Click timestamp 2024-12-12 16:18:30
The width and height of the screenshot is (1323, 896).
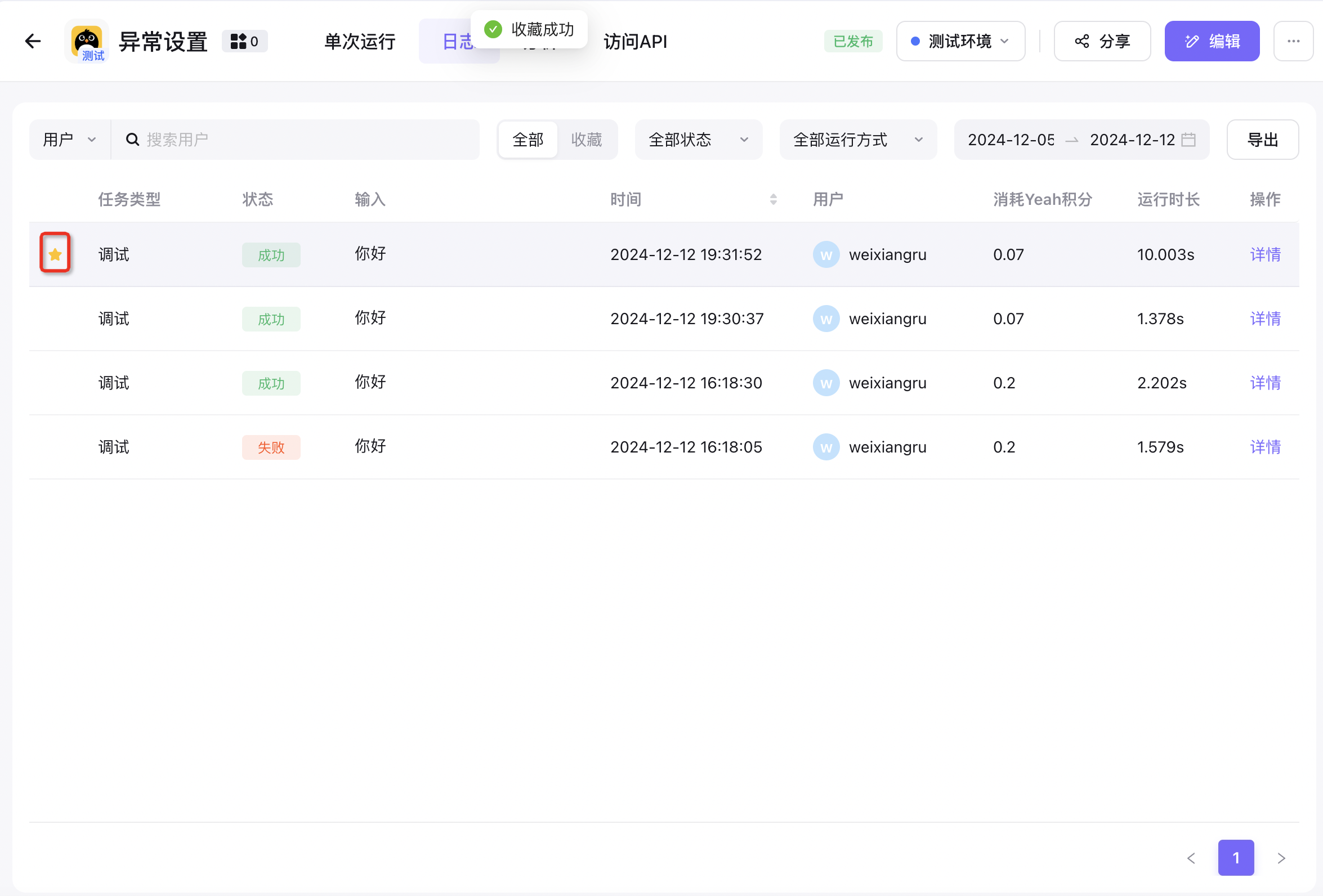pos(686,383)
